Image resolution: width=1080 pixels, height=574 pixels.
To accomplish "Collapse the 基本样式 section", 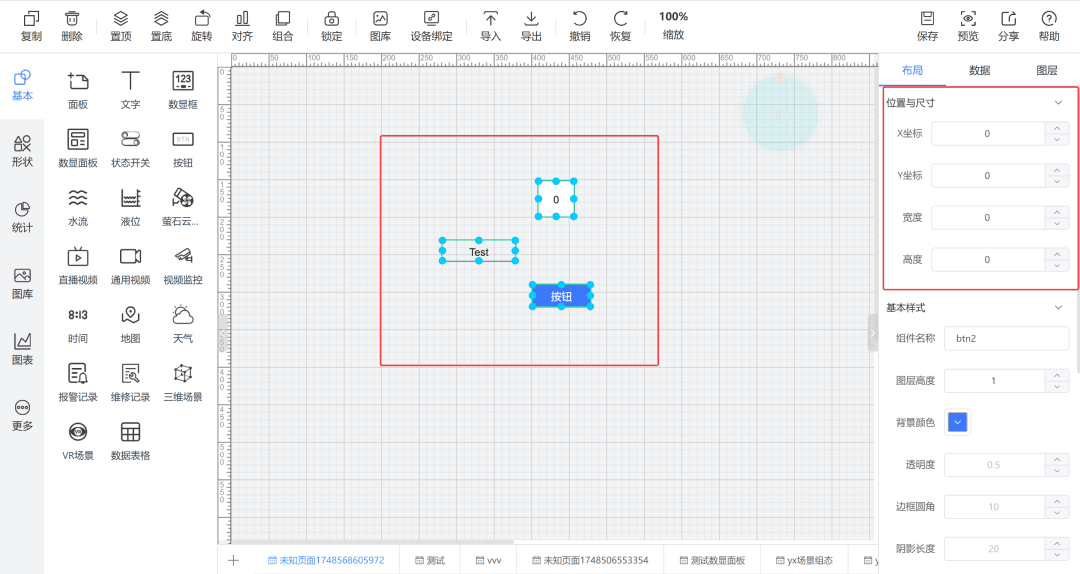I will (x=1058, y=307).
